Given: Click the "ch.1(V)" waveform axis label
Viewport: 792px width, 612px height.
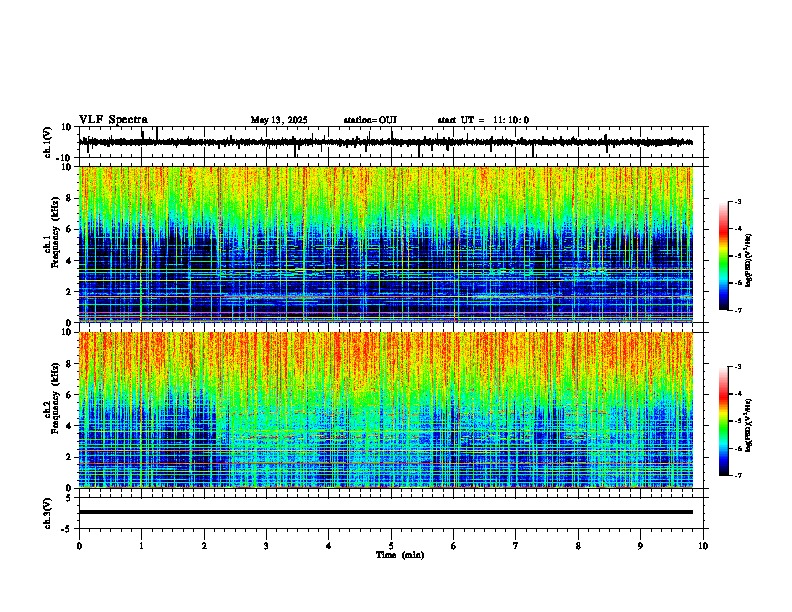Looking at the screenshot, I should click(49, 142).
